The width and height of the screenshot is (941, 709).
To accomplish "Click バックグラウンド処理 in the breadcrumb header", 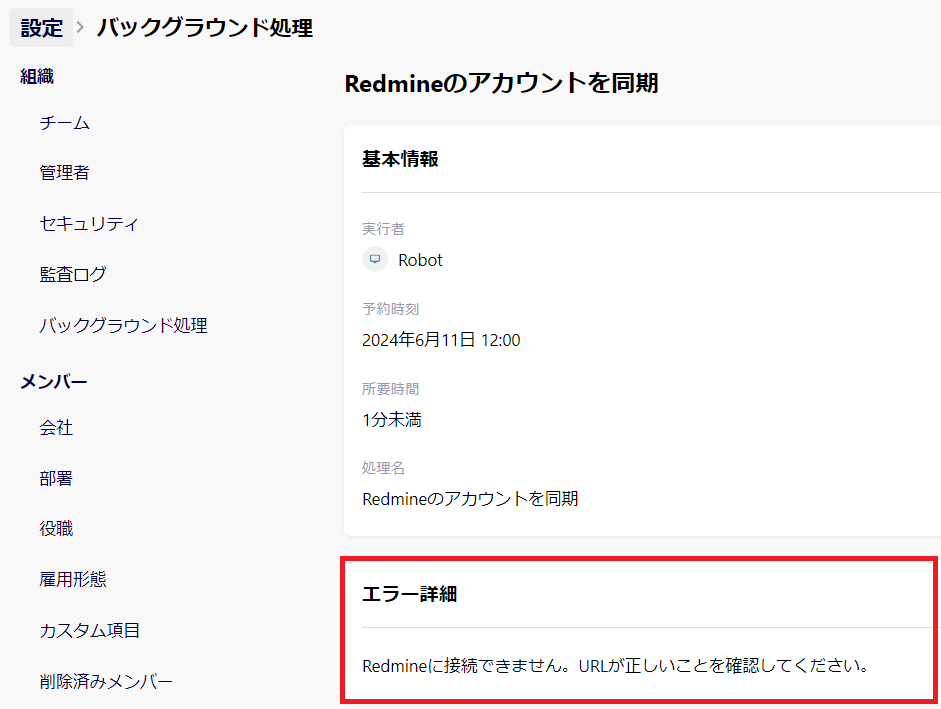I will coord(204,28).
